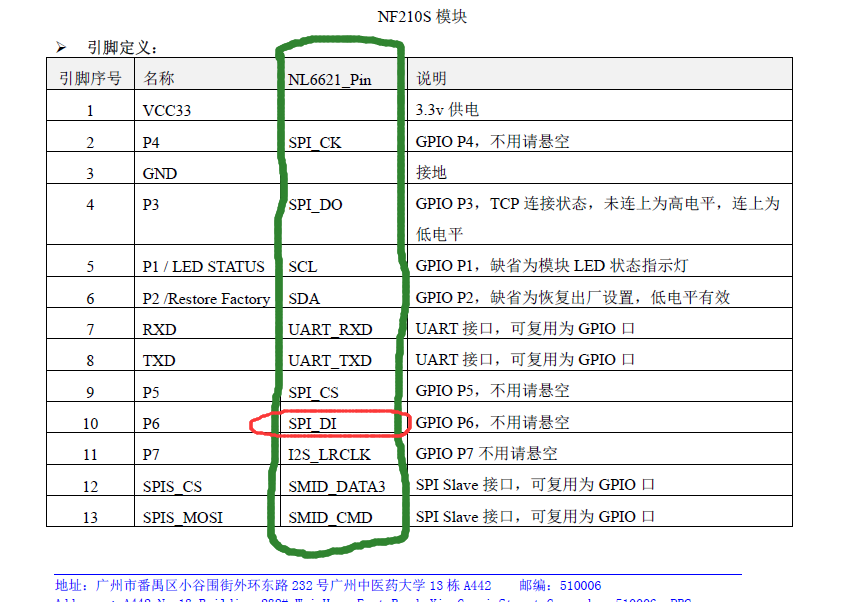Viewport: 842px width, 602px height.
Task: Click the heading "引脚定义:"
Action: pos(122,48)
